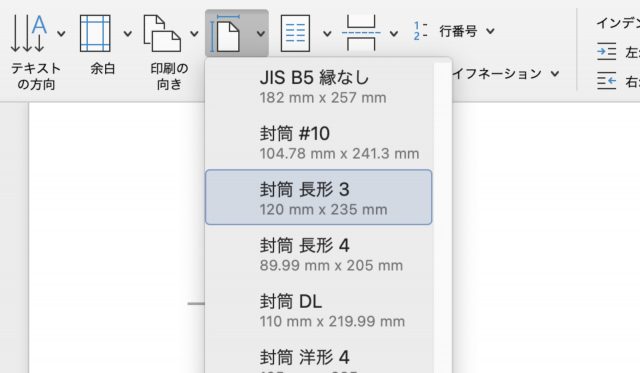Screen dimensions: 640x373
Task: Open the Orientation (印刷の向き) icon
Action: pos(162,33)
